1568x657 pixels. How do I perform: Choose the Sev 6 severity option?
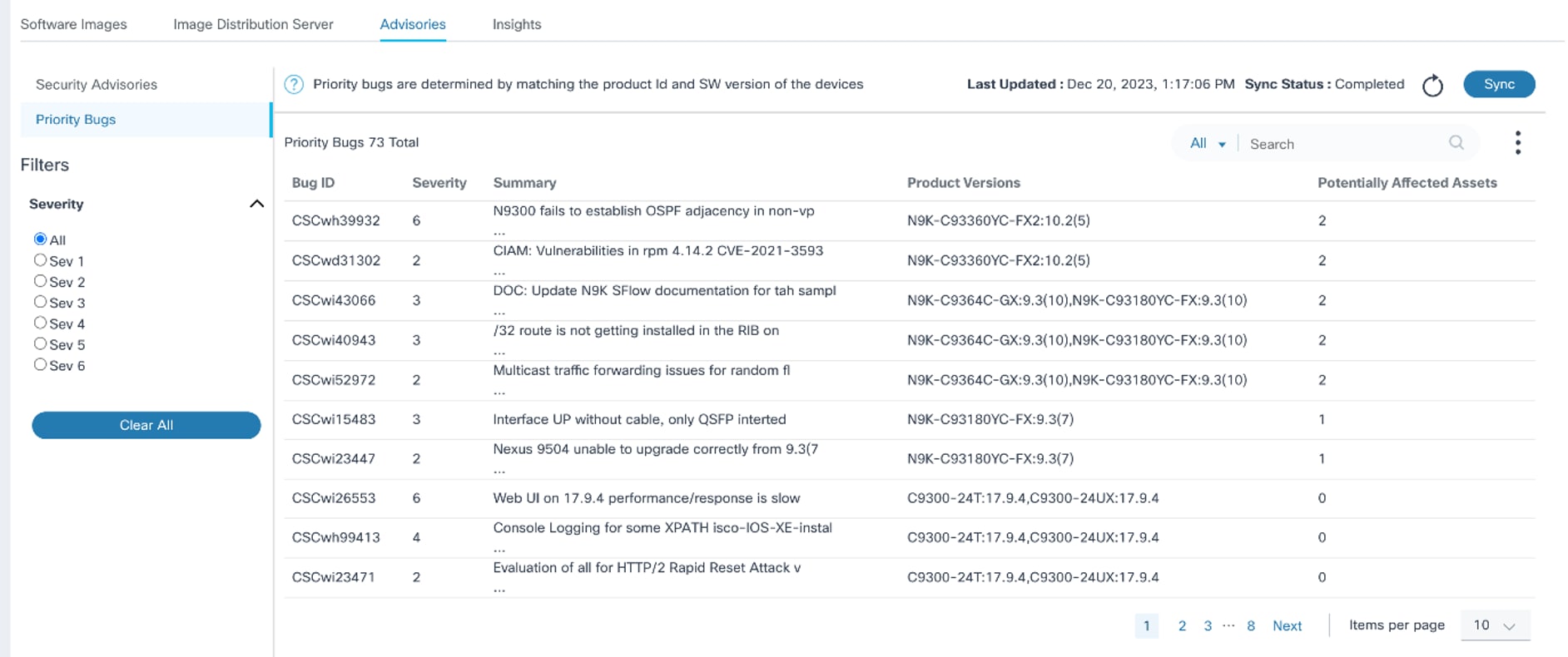point(40,364)
